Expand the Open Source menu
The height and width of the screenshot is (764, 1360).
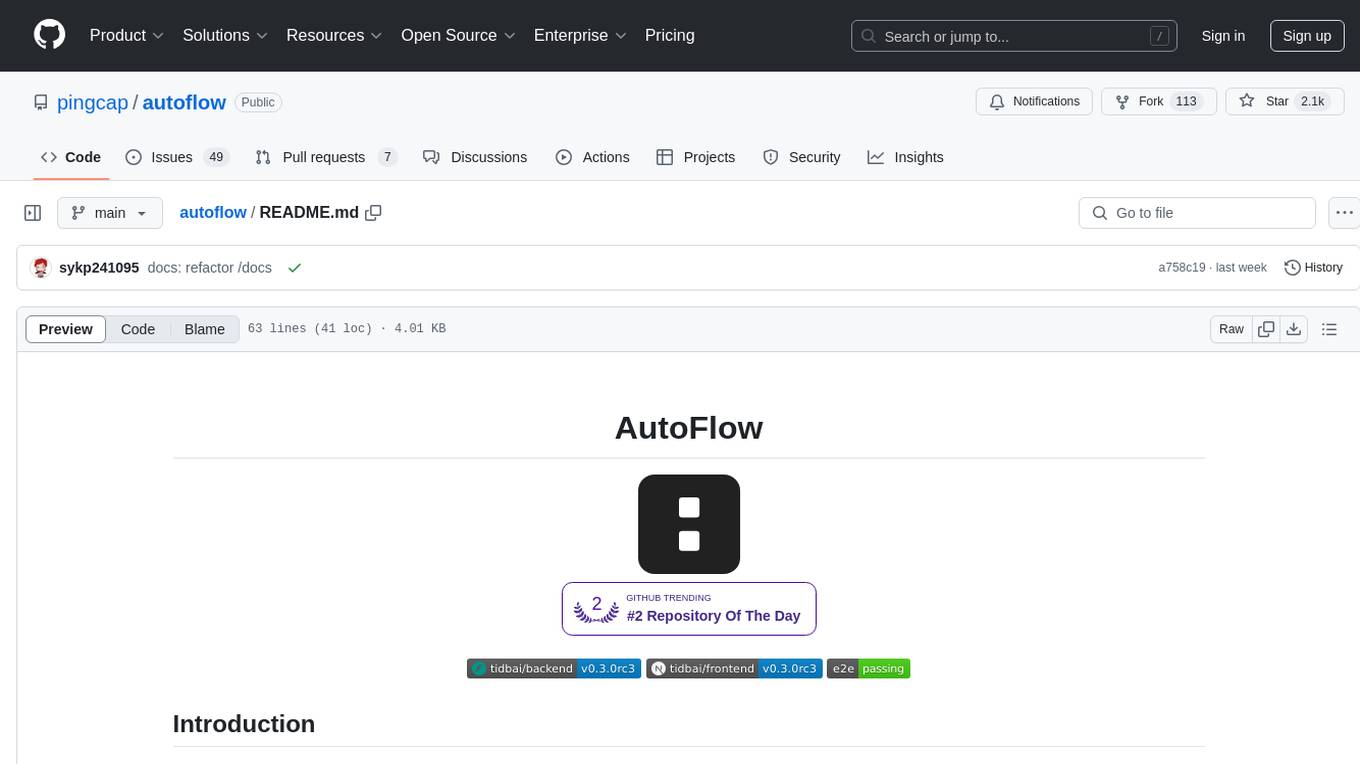[459, 35]
